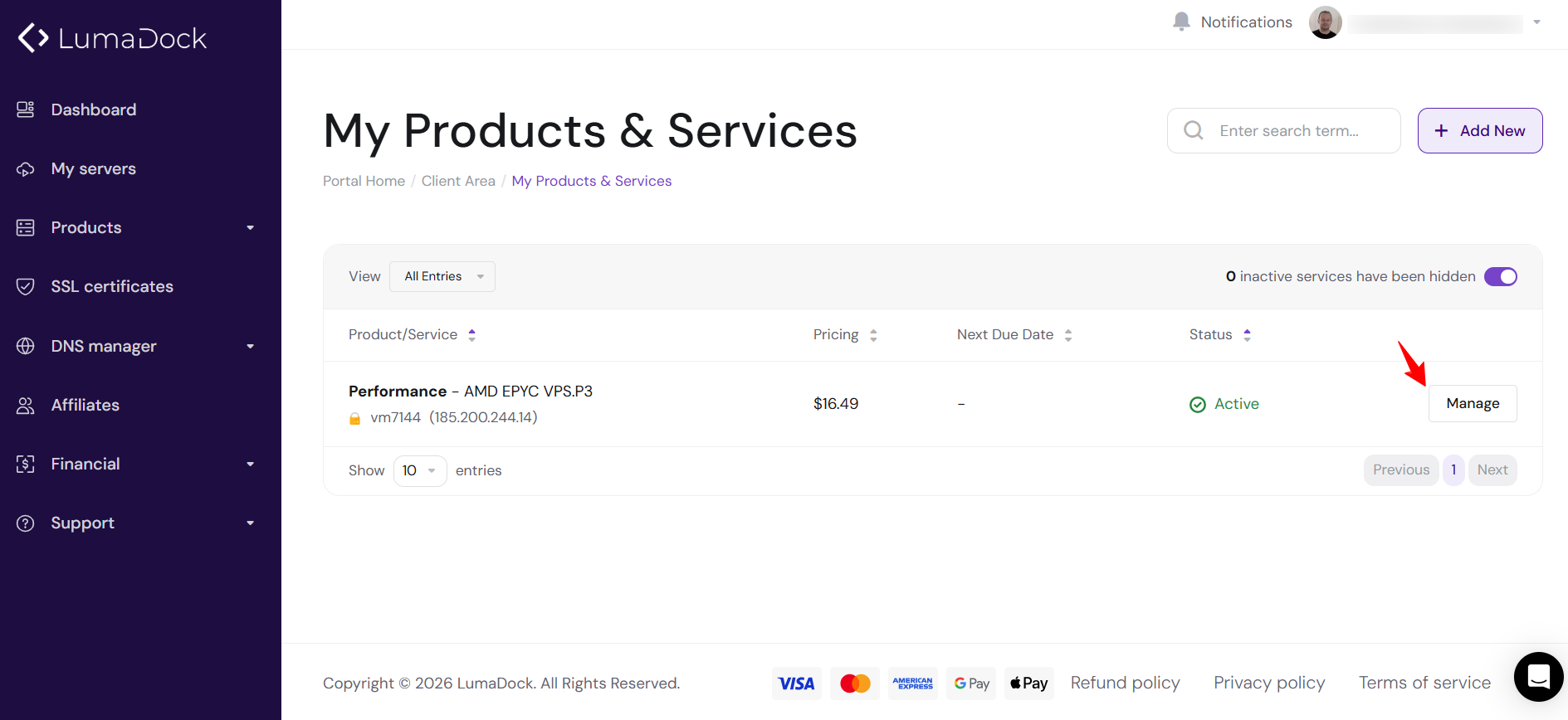Open the Support menu label
1568x720 pixels.
[83, 523]
